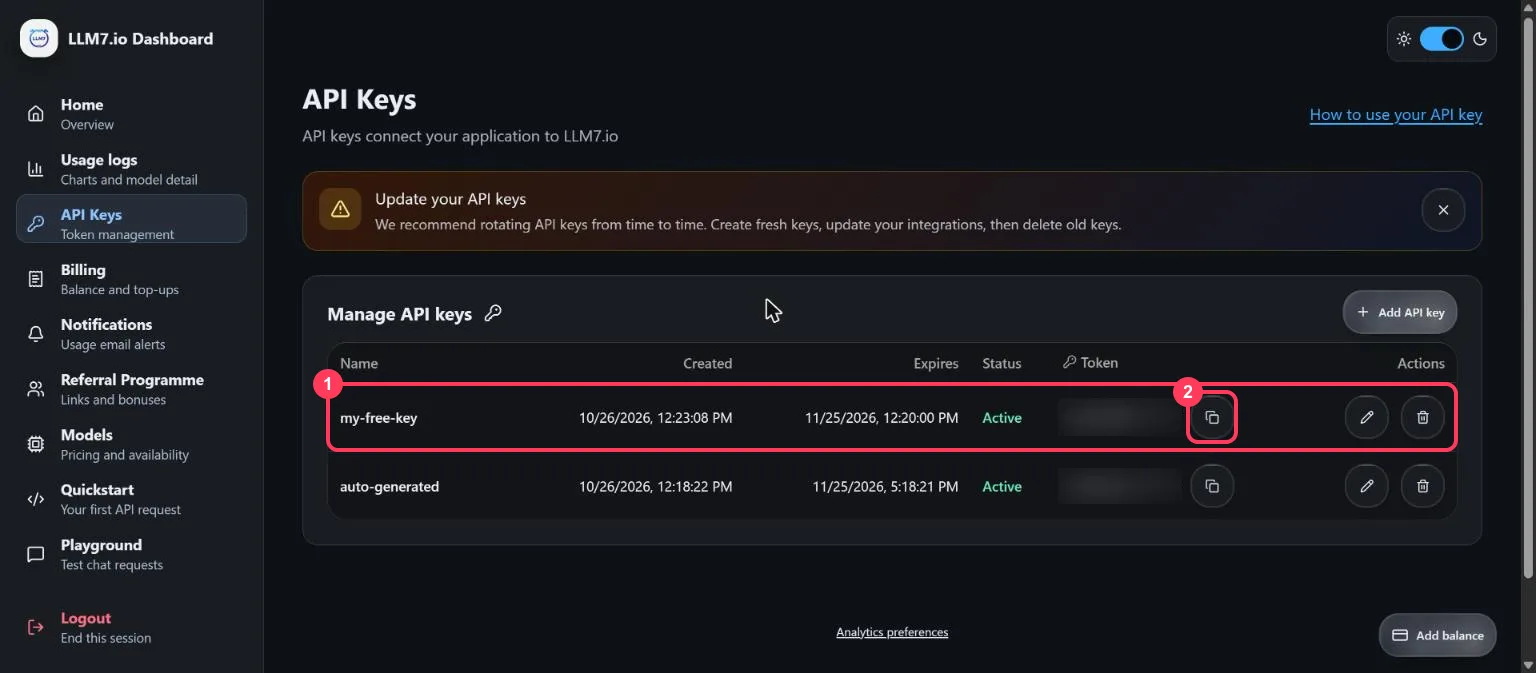Image resolution: width=1536 pixels, height=673 pixels.
Task: Click the Playground chat bubble icon
Action: [36, 554]
